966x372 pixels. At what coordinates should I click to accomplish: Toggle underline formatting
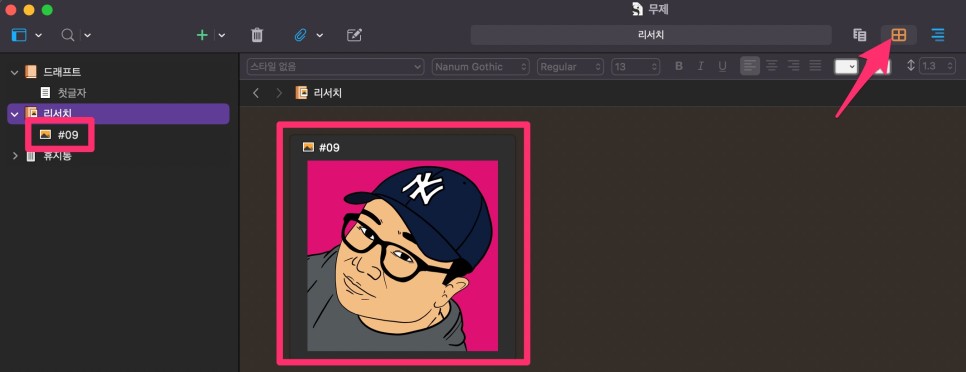point(723,66)
